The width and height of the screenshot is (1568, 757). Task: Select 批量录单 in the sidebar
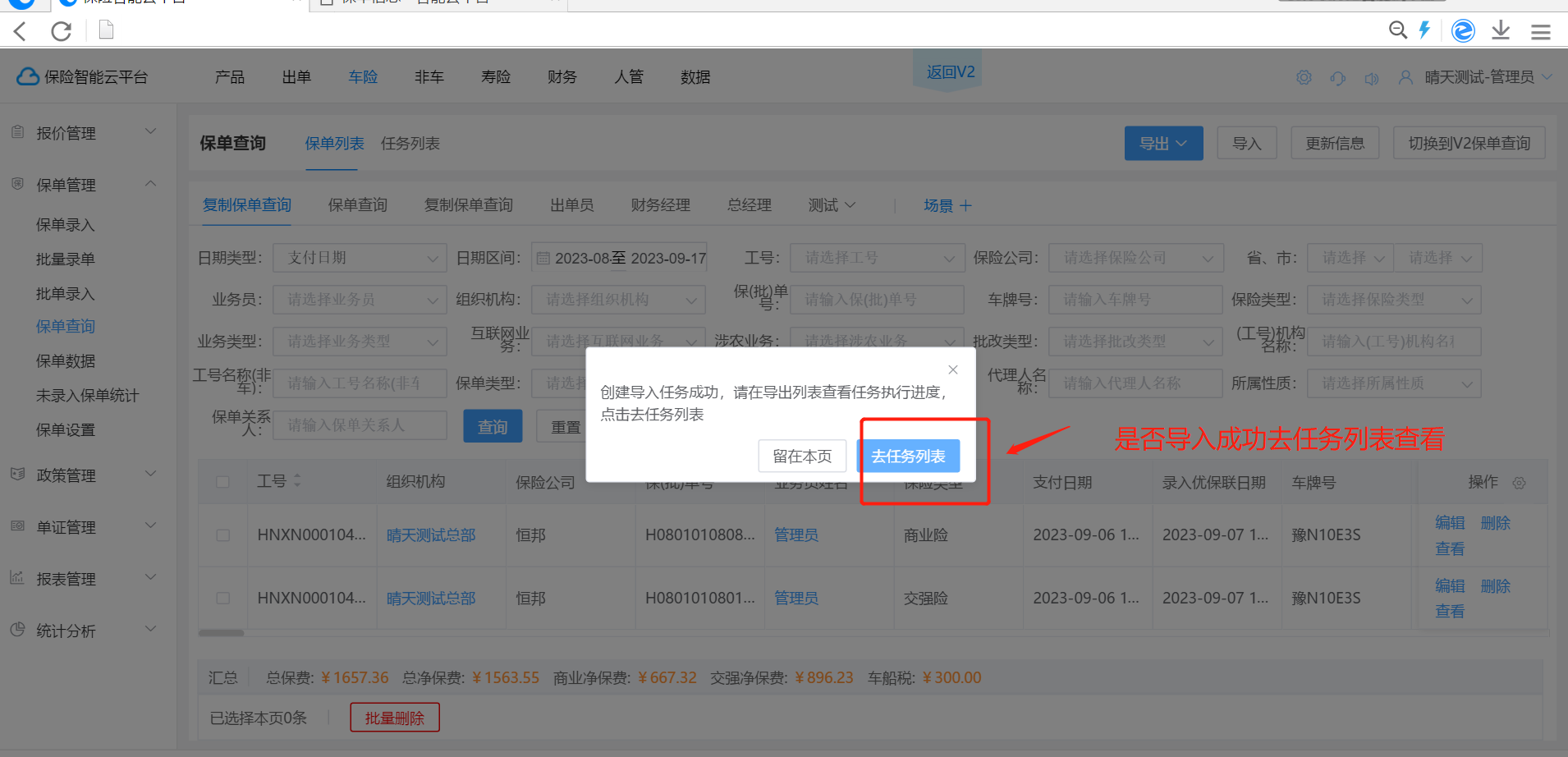(66, 259)
